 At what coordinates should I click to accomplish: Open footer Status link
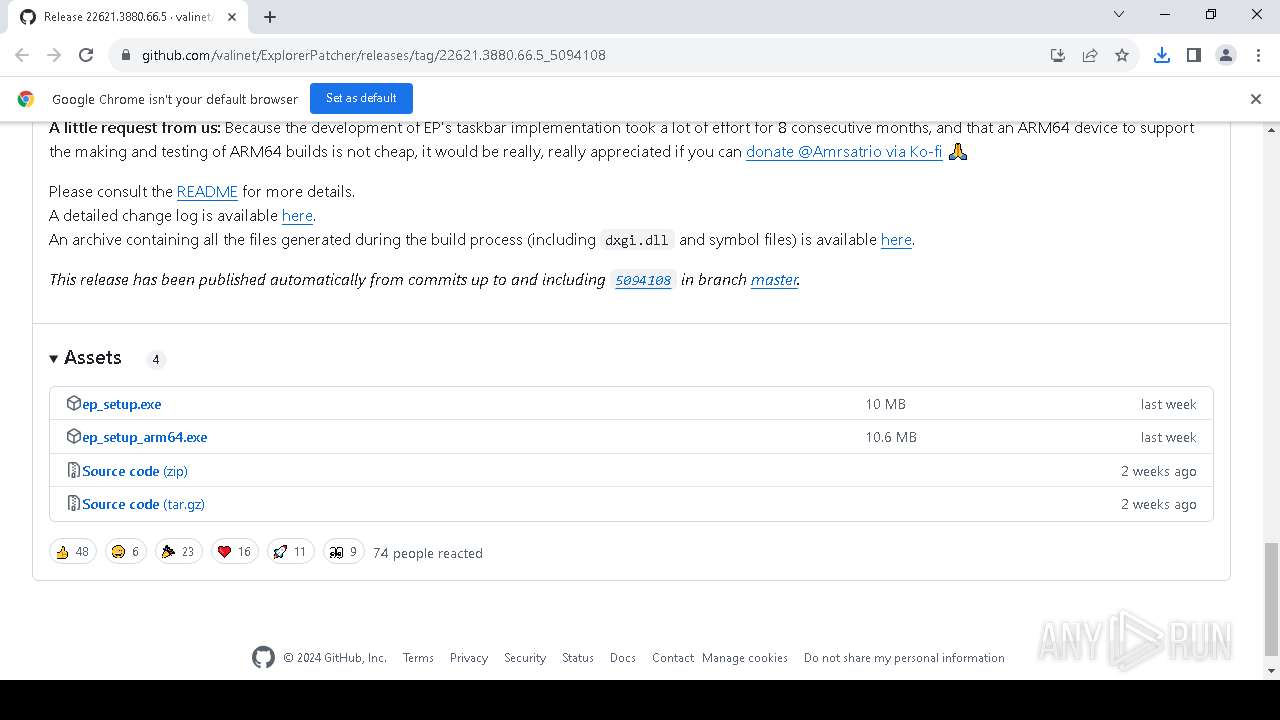578,657
